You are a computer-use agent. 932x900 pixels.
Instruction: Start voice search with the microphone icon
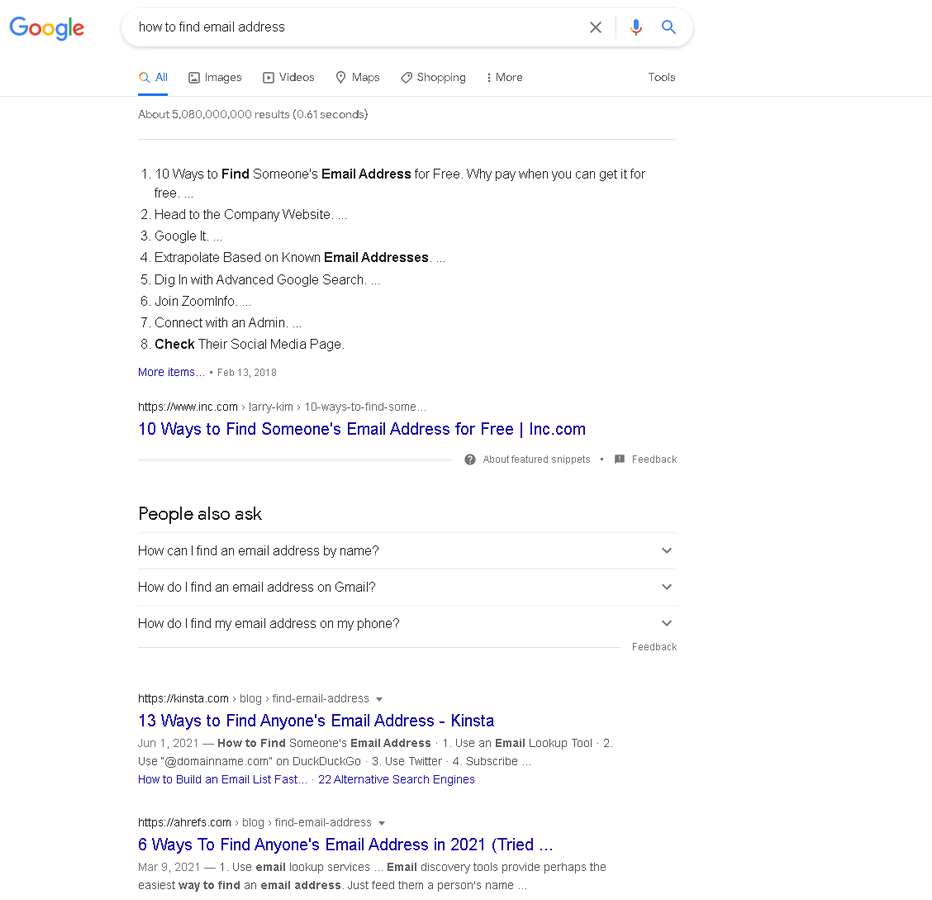click(636, 27)
